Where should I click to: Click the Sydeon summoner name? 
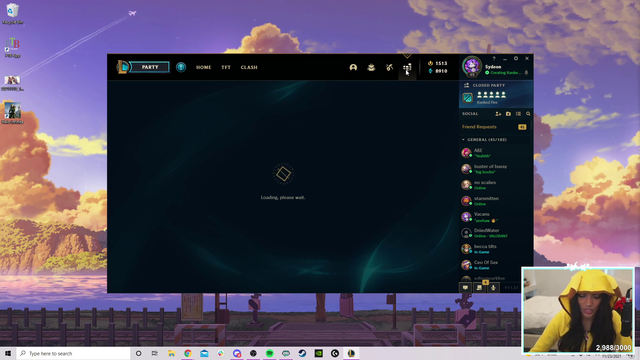[x=493, y=67]
